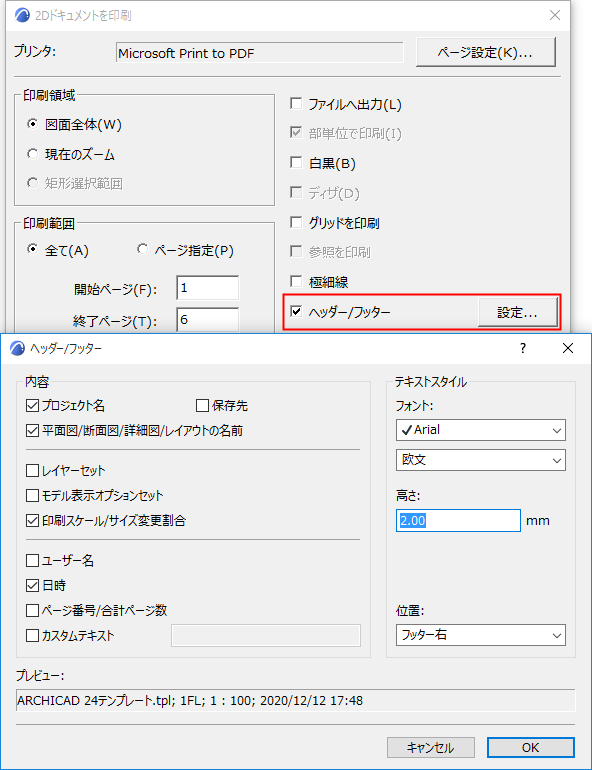This screenshot has width=592, height=770.
Task: Click the ページ設定(K)... button
Action: click(485, 52)
